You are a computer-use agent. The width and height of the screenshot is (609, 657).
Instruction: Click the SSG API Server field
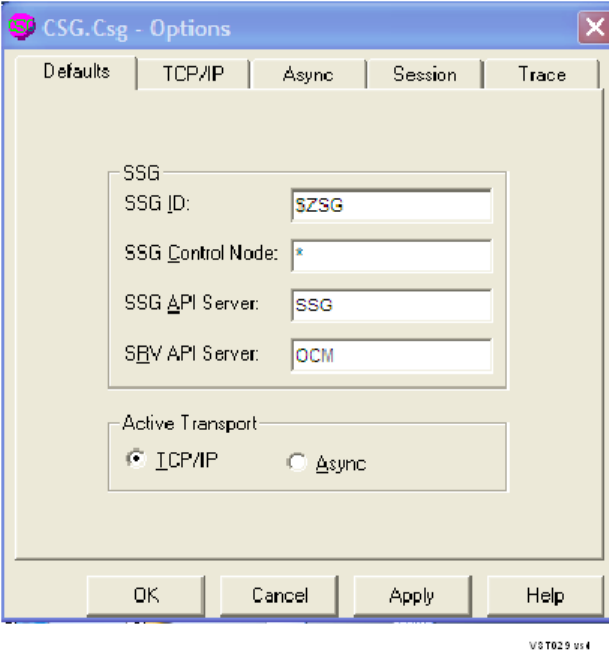pos(391,305)
